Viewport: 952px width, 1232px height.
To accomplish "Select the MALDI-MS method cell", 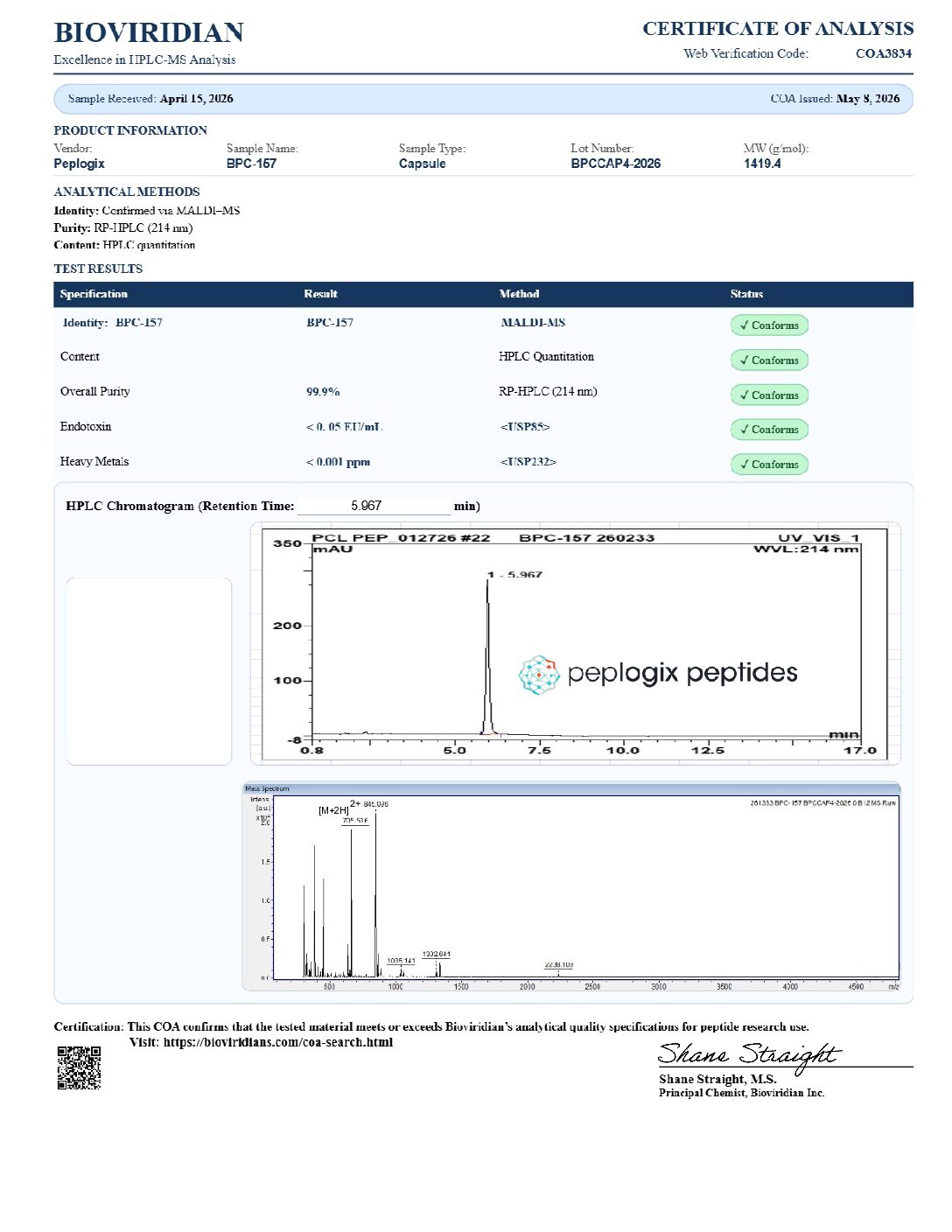I will point(533,323).
